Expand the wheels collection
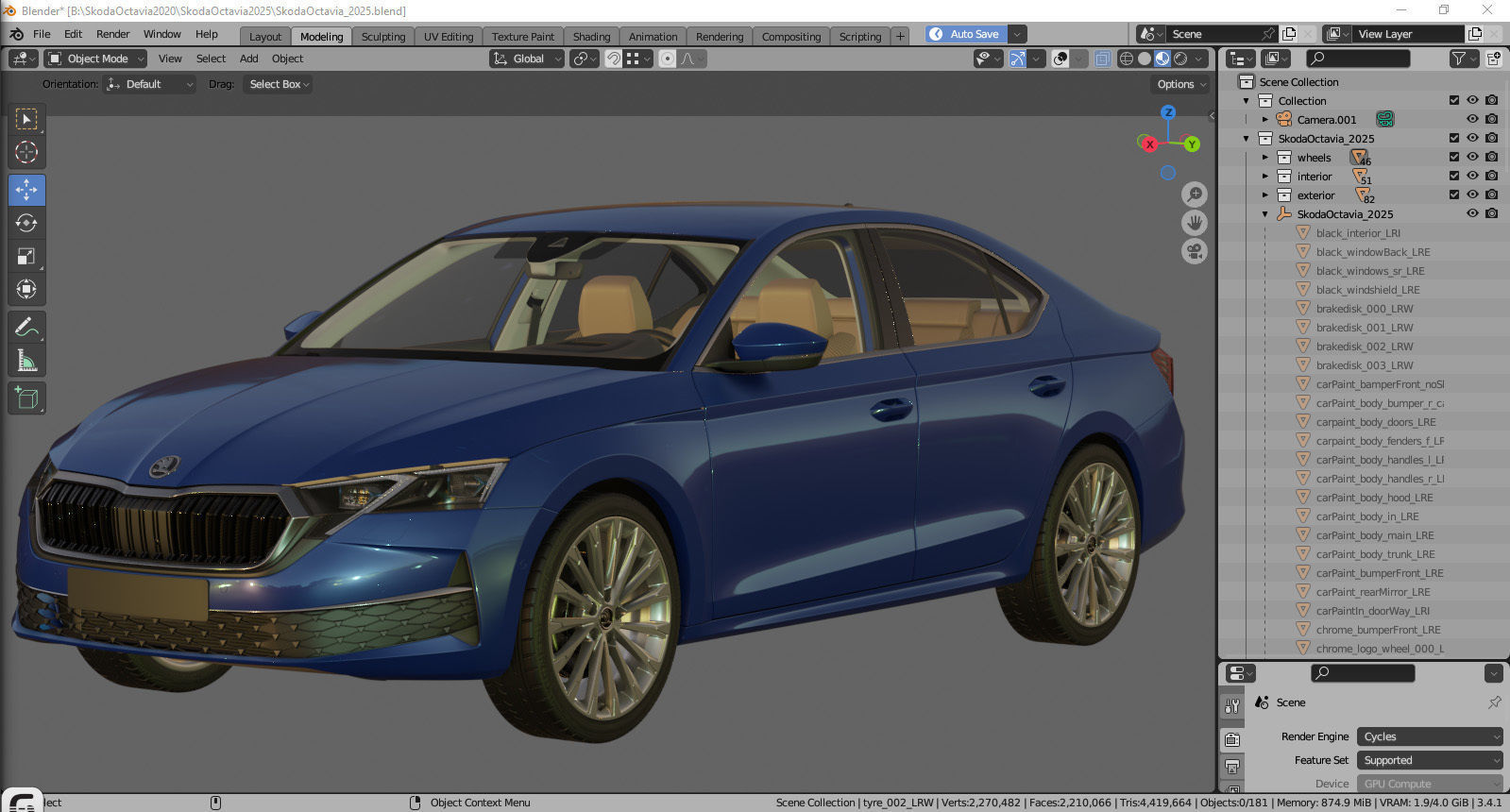The width and height of the screenshot is (1510, 812). coord(1265,157)
